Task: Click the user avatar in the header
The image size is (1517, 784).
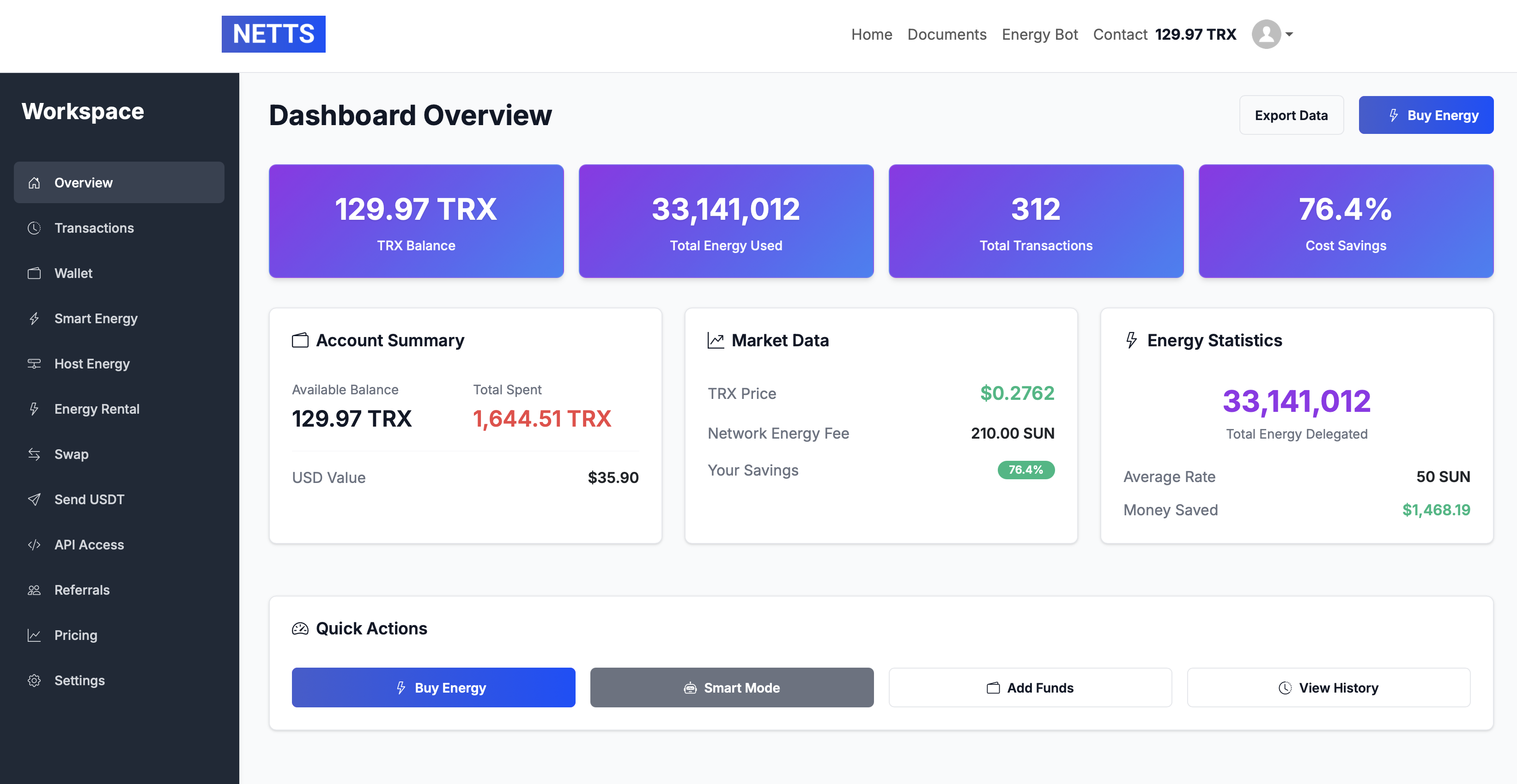Action: point(1266,34)
